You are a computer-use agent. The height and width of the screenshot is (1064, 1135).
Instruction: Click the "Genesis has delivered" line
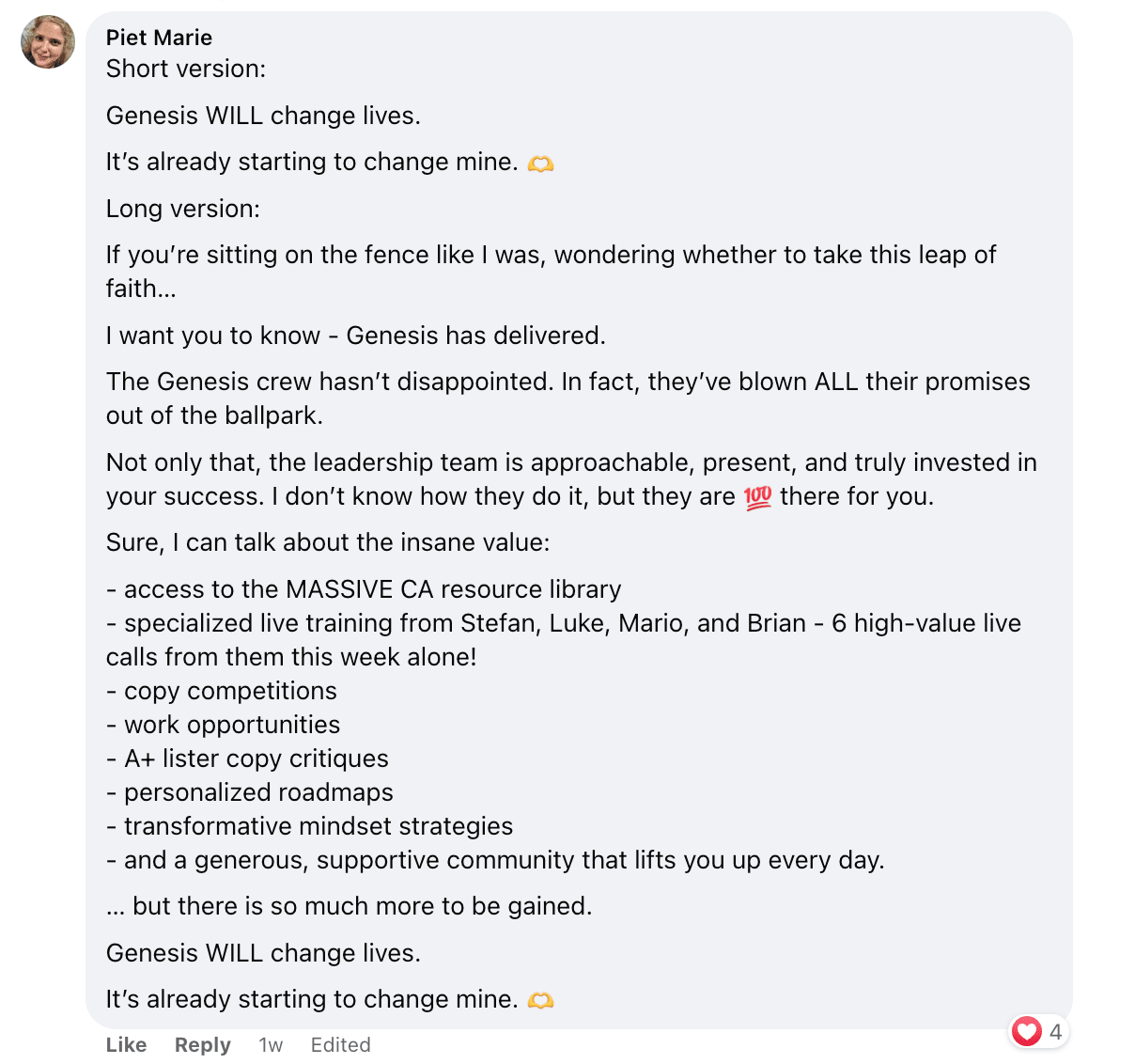(355, 336)
